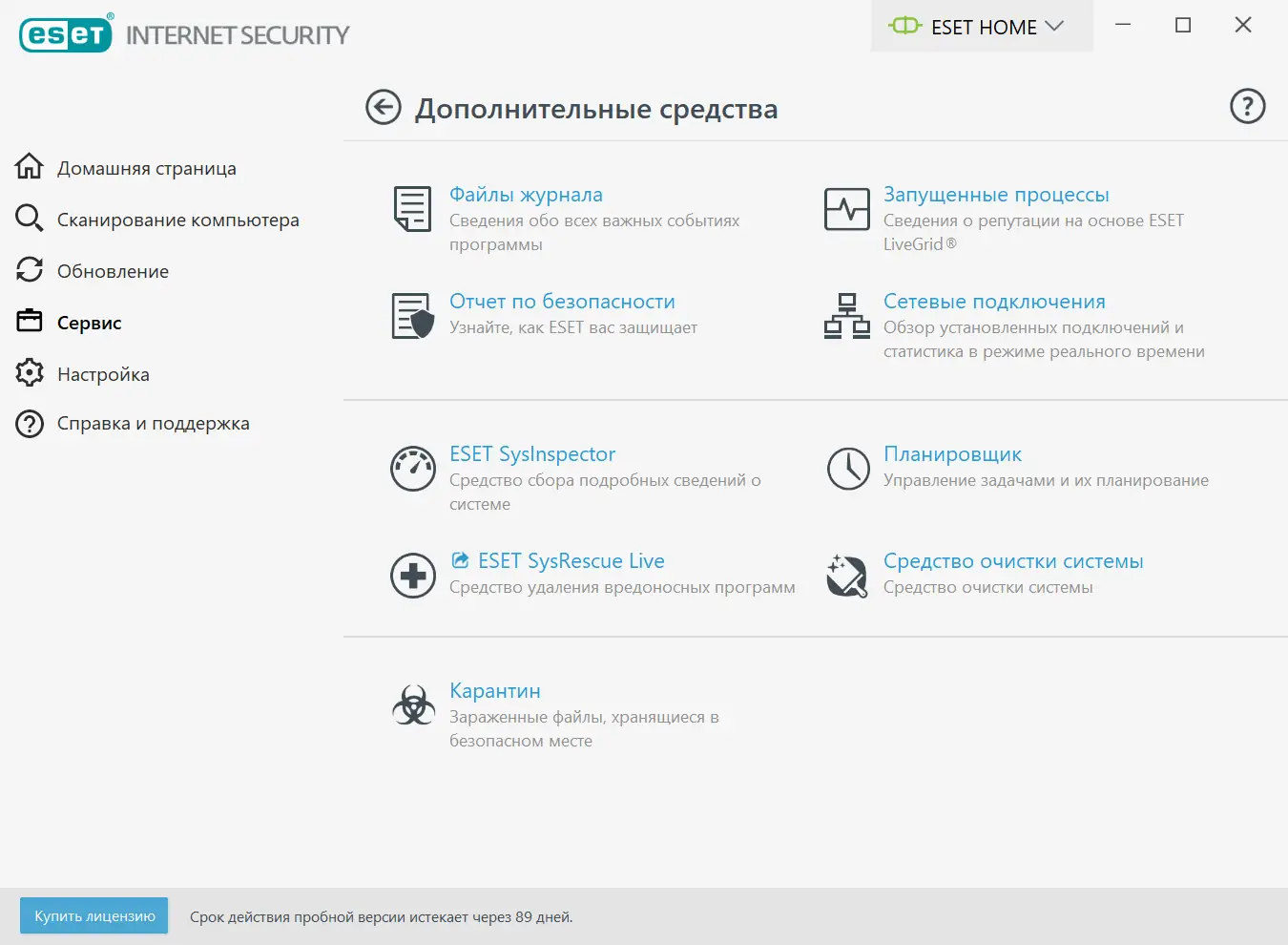Open Справка и поддержка
This screenshot has width=1288, height=945.
point(154,423)
